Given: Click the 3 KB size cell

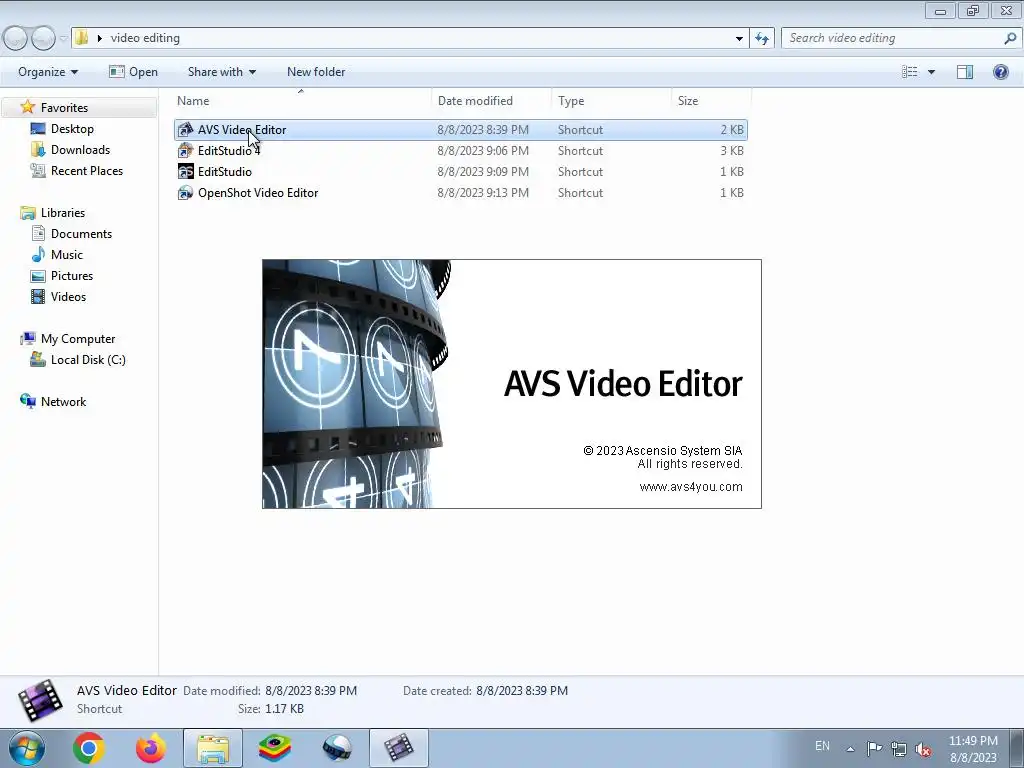Looking at the screenshot, I should pos(731,151).
